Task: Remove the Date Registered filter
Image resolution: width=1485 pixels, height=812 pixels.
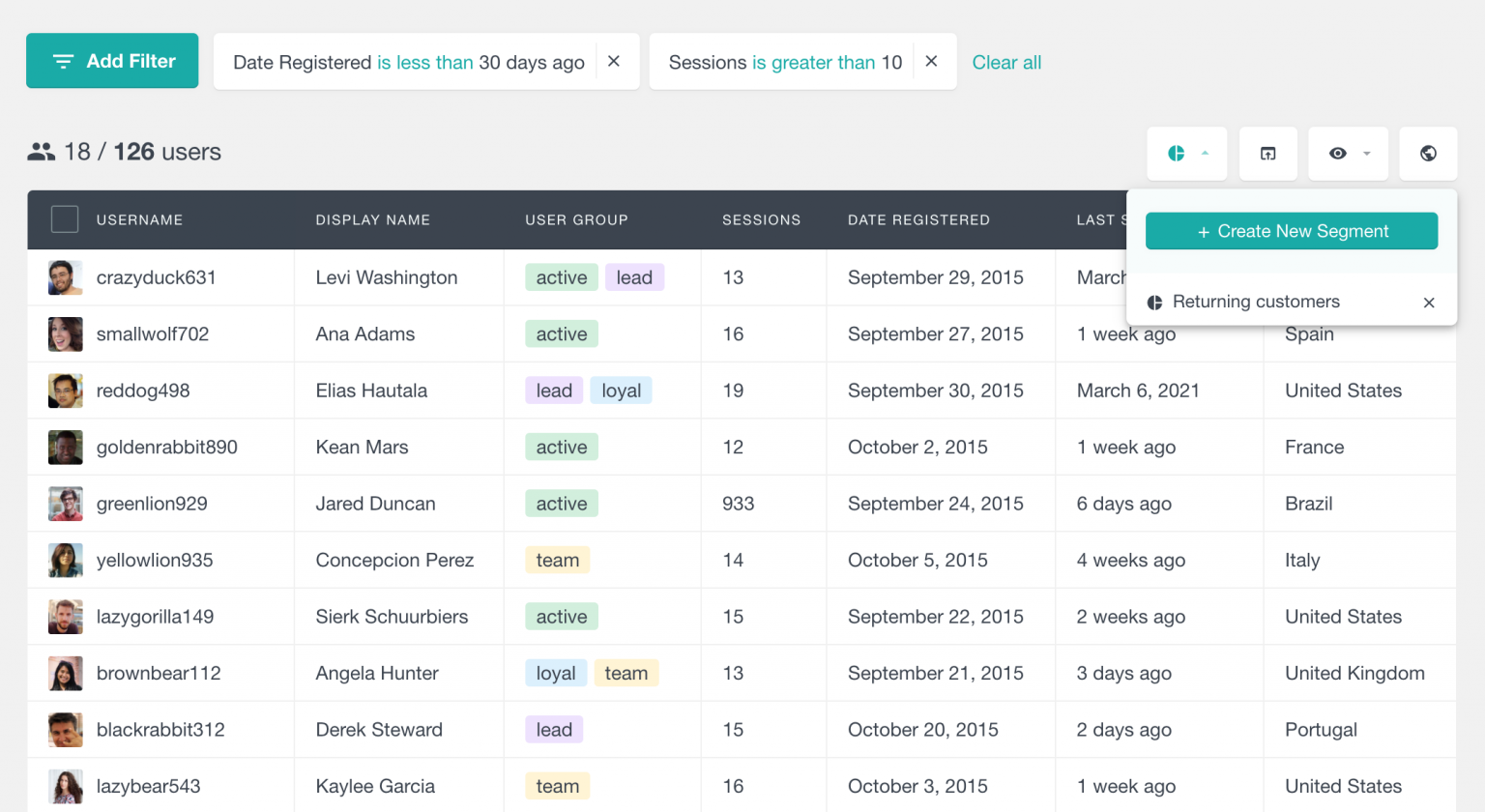Action: (x=614, y=61)
